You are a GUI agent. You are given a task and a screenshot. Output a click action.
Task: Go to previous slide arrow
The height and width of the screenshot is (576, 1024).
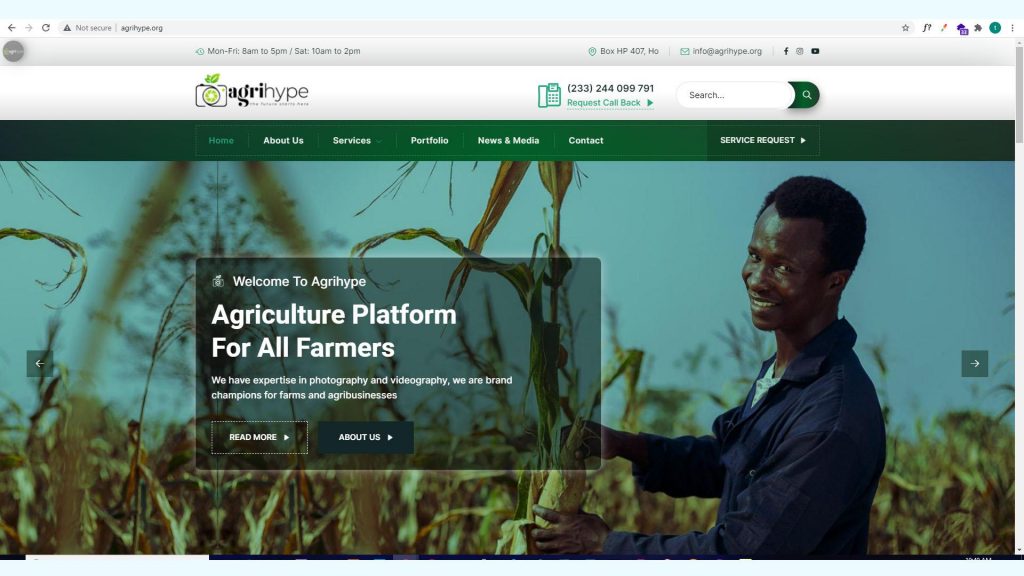[x=40, y=364]
